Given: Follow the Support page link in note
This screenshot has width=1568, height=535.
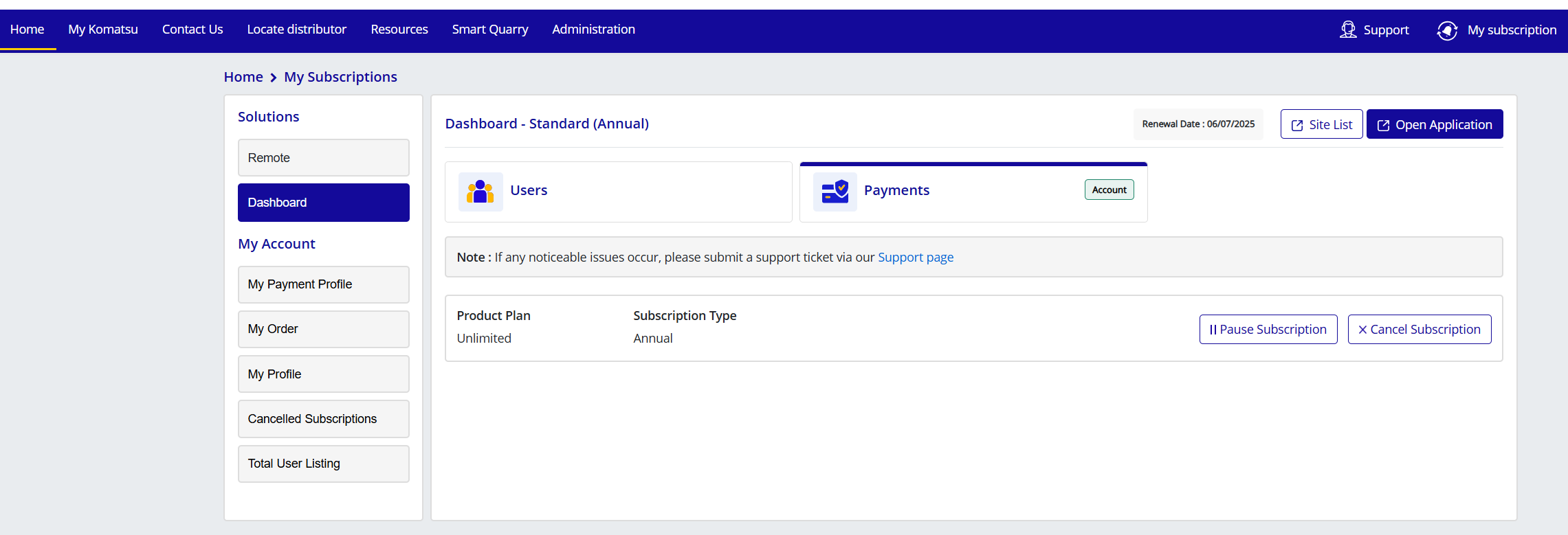Looking at the screenshot, I should coord(916,257).
